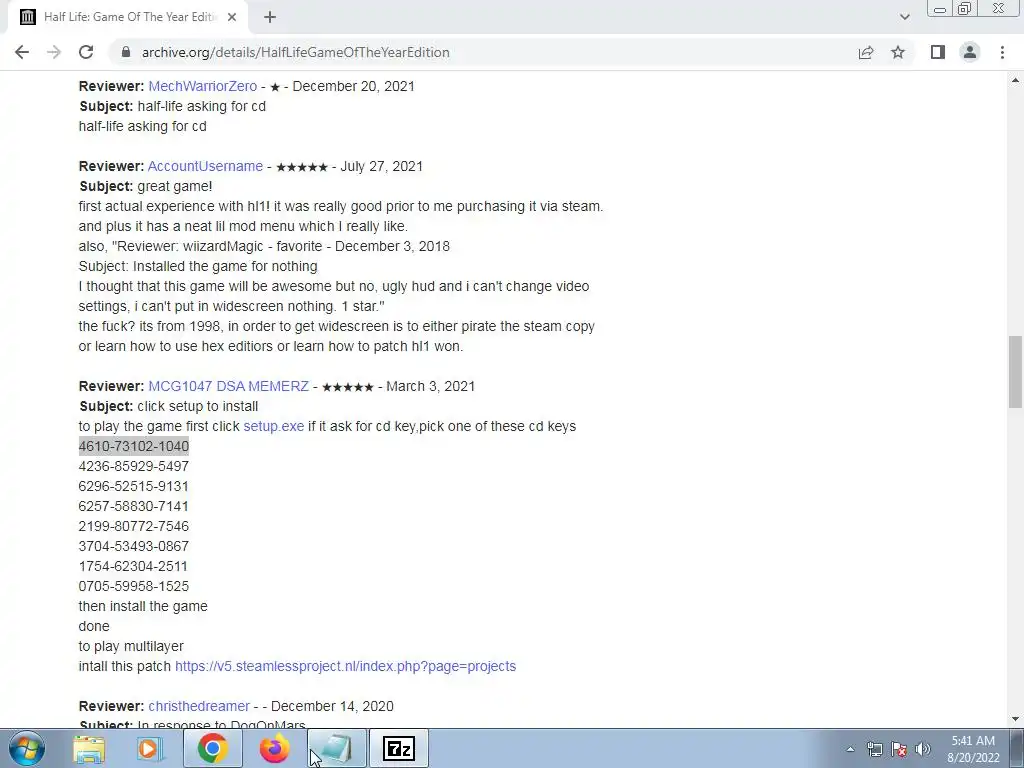Image resolution: width=1024 pixels, height=768 pixels.
Task: Click the setup.exe link
Action: click(274, 426)
